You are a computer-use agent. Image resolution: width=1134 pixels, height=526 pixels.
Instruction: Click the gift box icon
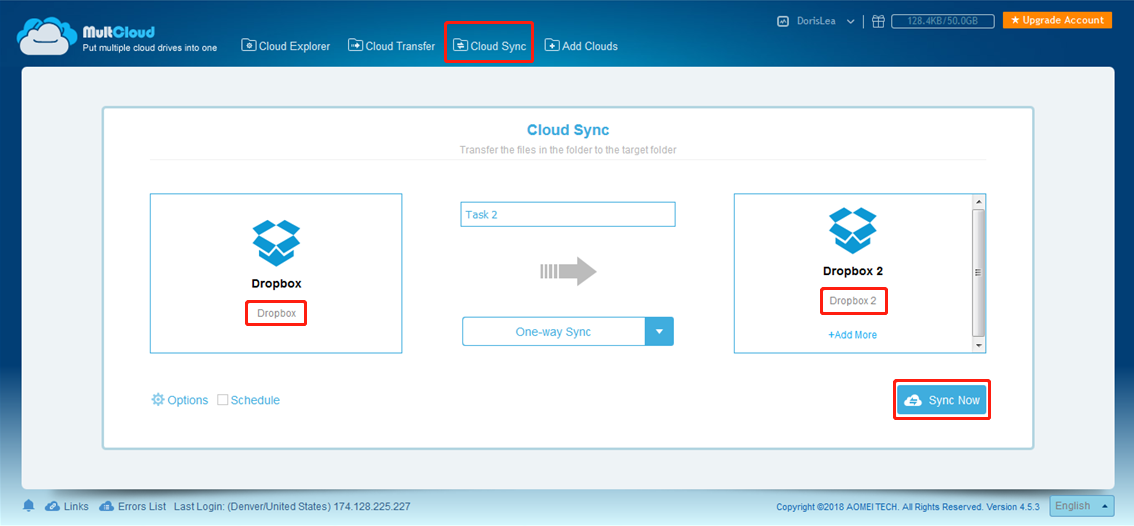(878, 21)
